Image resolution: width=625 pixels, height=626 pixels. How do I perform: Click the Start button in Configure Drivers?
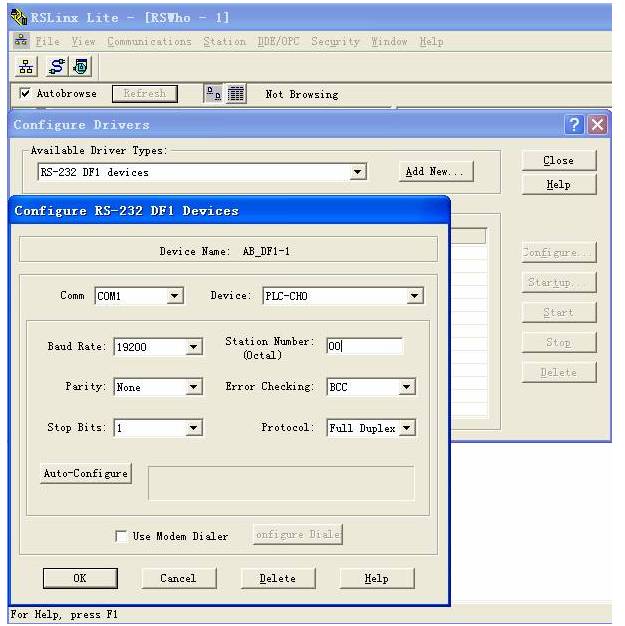click(559, 312)
